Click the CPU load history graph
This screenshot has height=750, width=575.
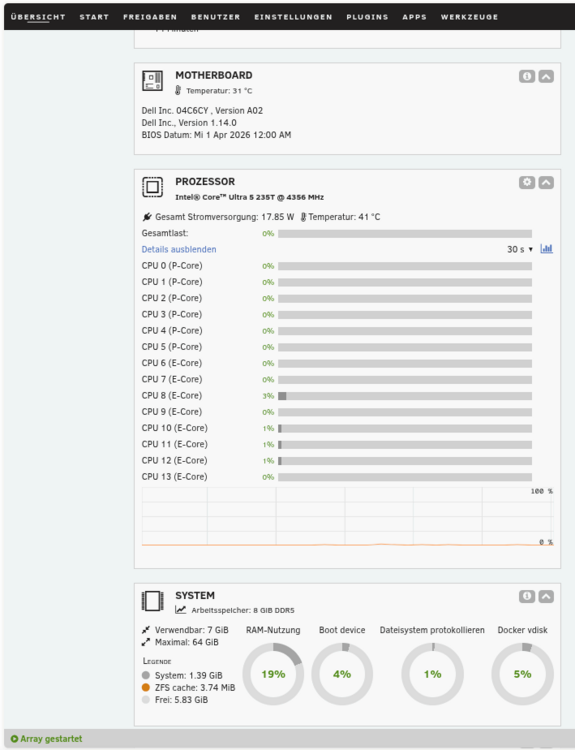point(347,517)
